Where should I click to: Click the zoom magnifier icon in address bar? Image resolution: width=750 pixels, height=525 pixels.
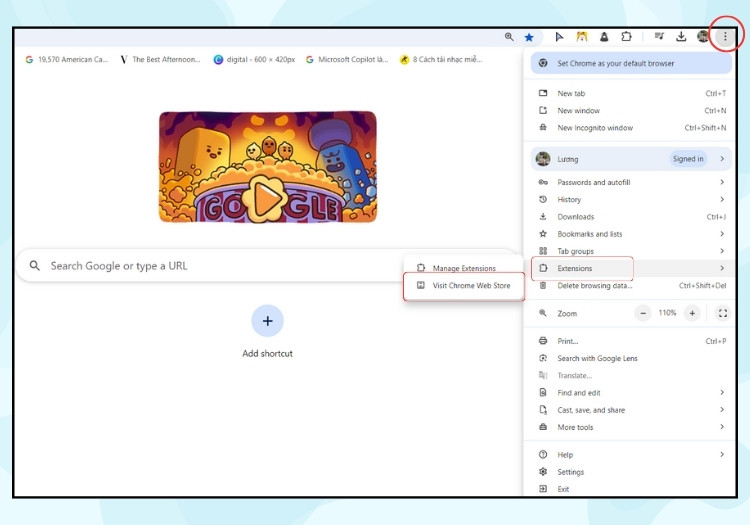click(509, 37)
